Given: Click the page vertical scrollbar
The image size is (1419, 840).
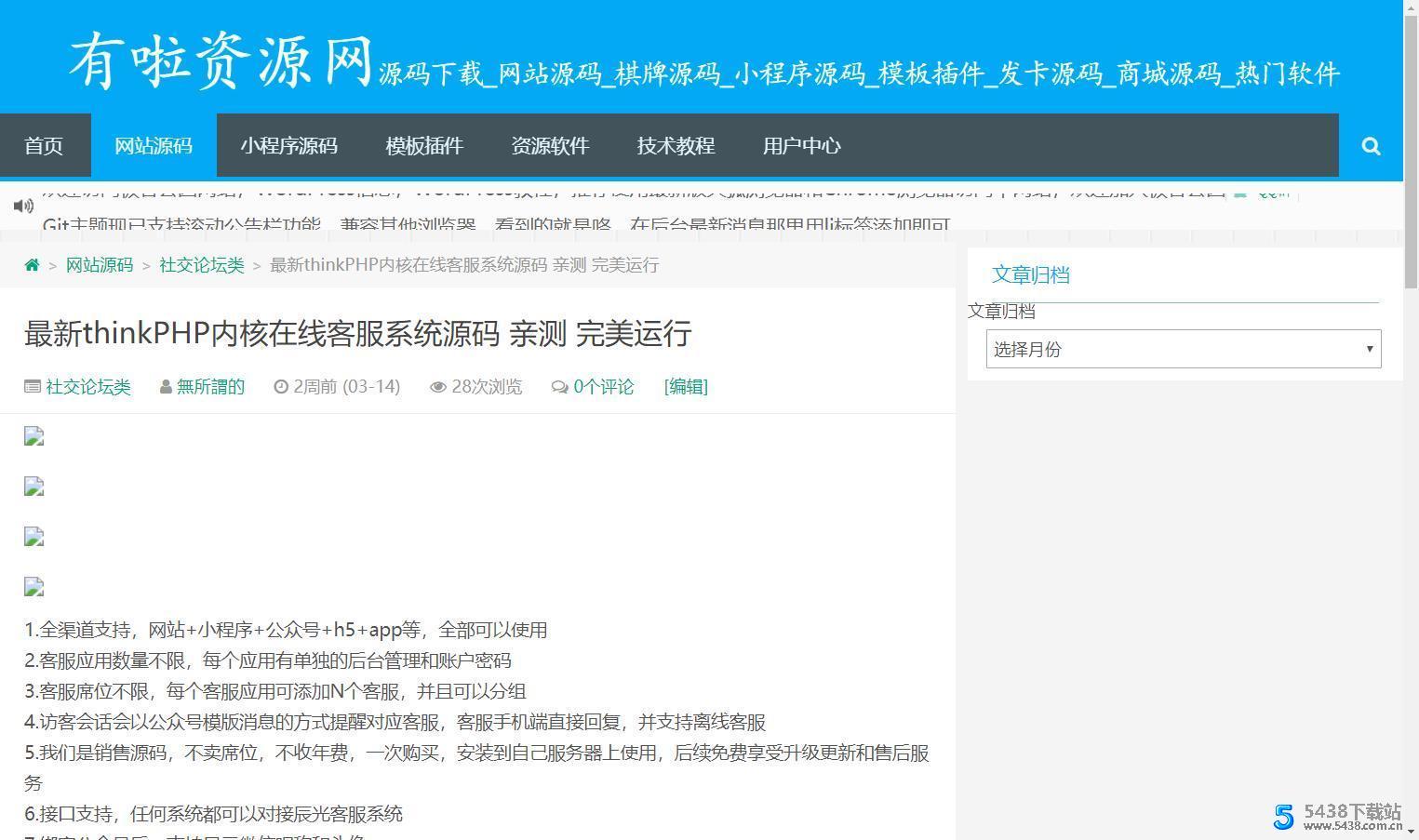Looking at the screenshot, I should pyautogui.click(x=1411, y=465).
